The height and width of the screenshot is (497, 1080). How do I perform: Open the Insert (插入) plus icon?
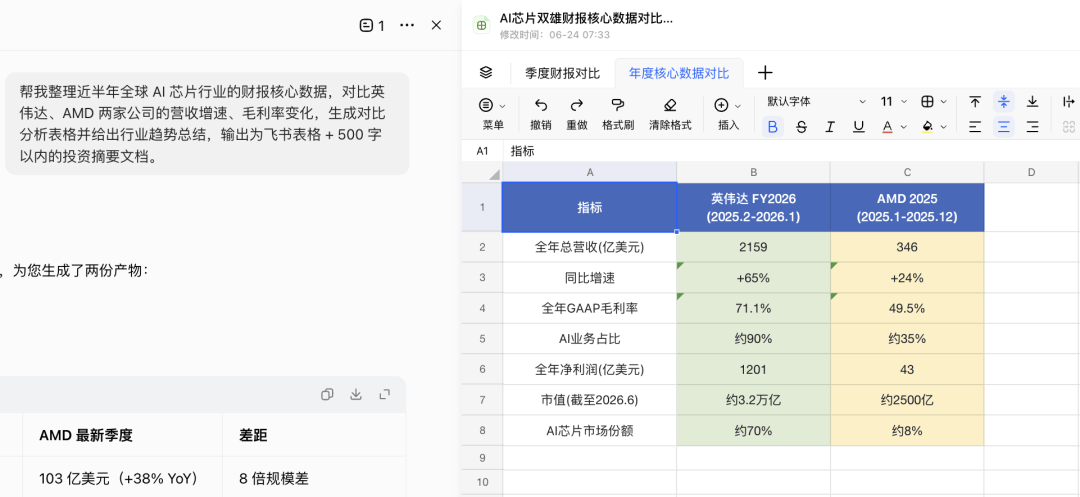(721, 105)
